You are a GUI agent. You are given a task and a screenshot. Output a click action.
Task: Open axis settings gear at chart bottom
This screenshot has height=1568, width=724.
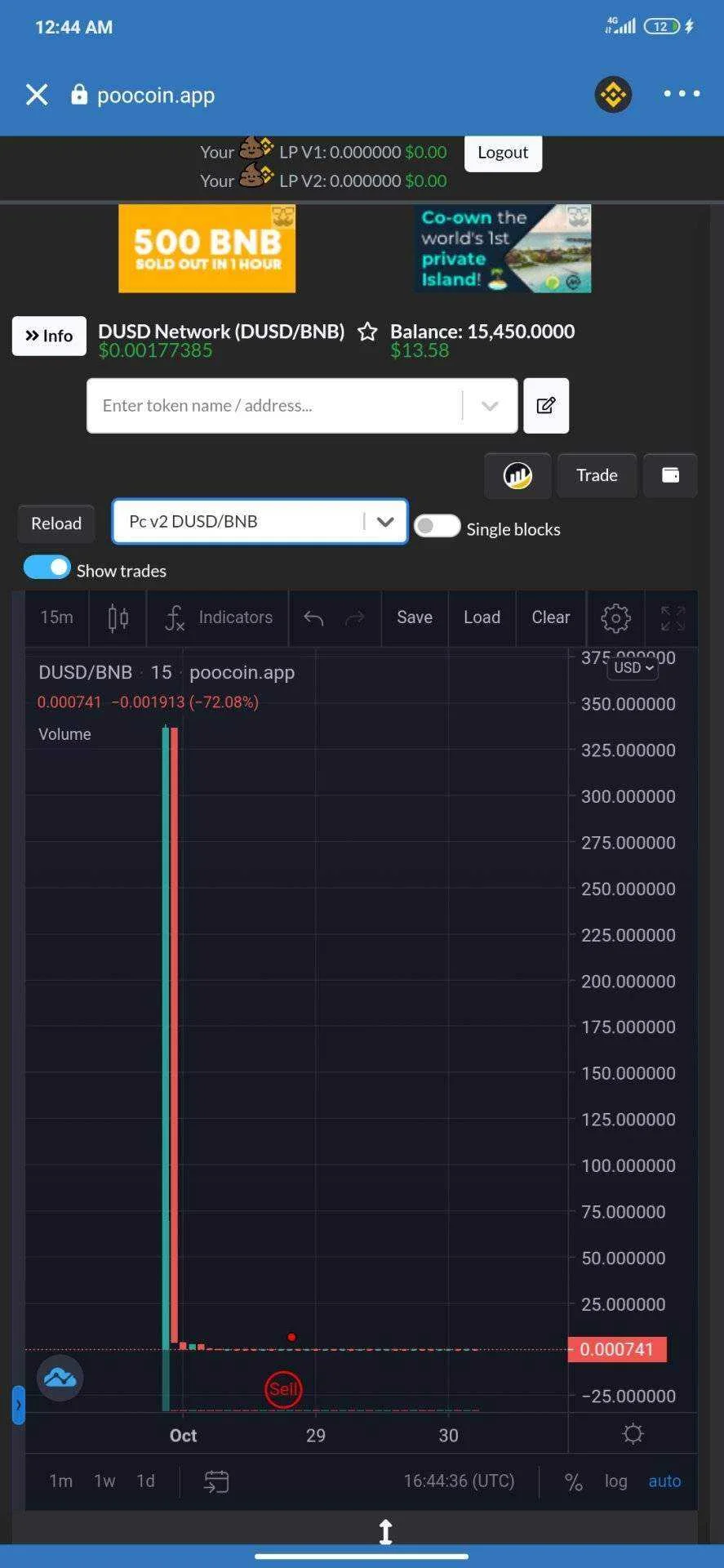633,1434
